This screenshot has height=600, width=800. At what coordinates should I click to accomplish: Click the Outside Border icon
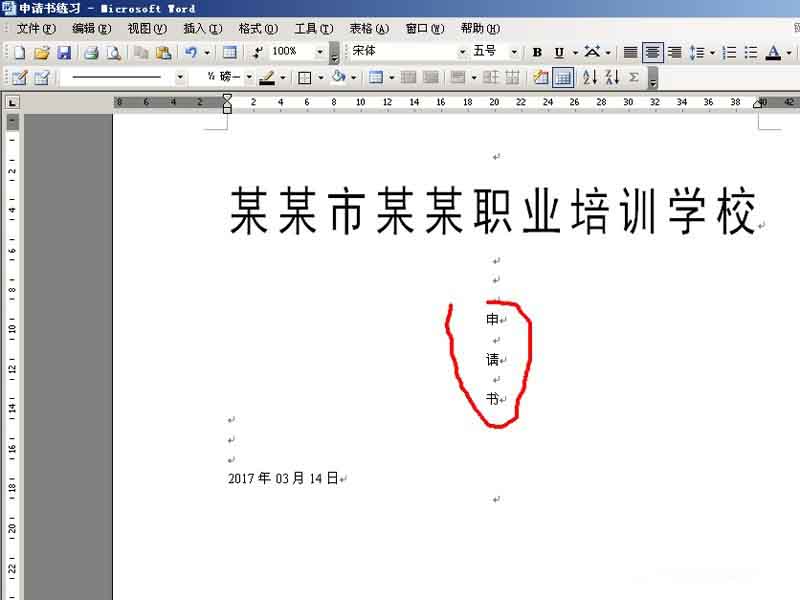tap(305, 78)
